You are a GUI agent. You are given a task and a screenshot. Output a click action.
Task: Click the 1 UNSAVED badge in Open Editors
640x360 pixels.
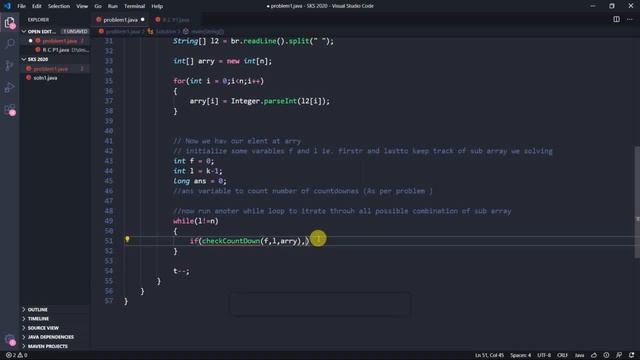(x=75, y=31)
